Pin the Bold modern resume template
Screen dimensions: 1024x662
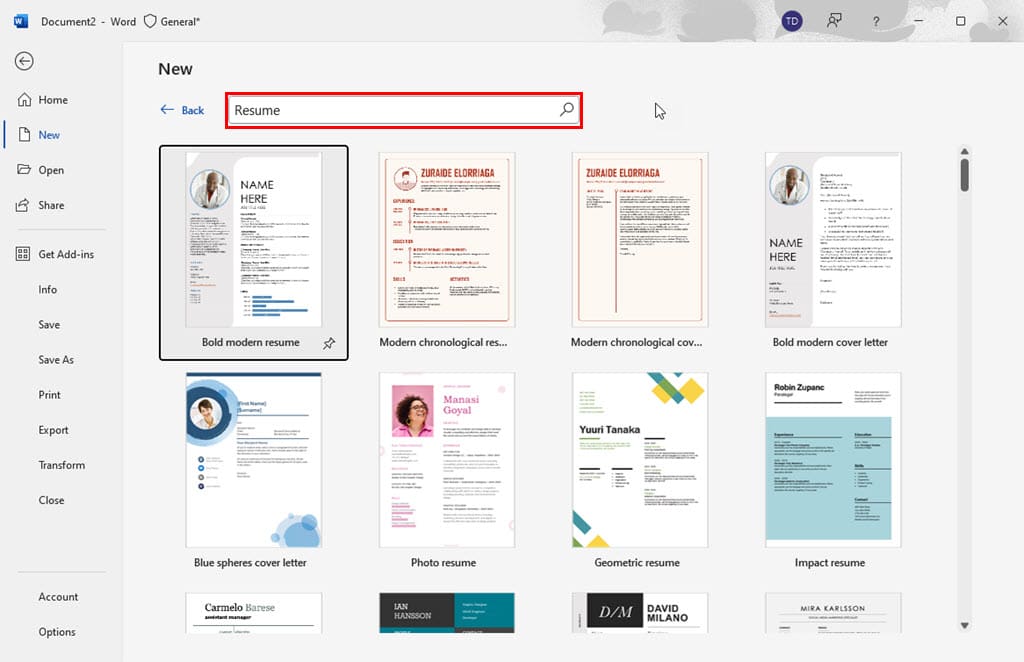click(x=329, y=343)
